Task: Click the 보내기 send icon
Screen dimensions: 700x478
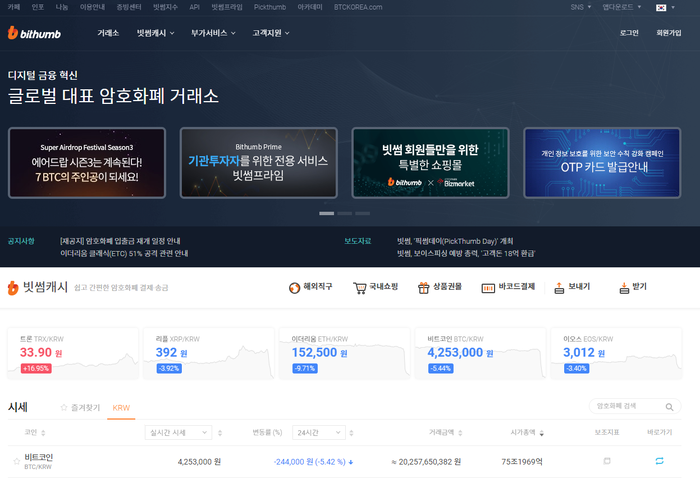Action: pos(559,288)
